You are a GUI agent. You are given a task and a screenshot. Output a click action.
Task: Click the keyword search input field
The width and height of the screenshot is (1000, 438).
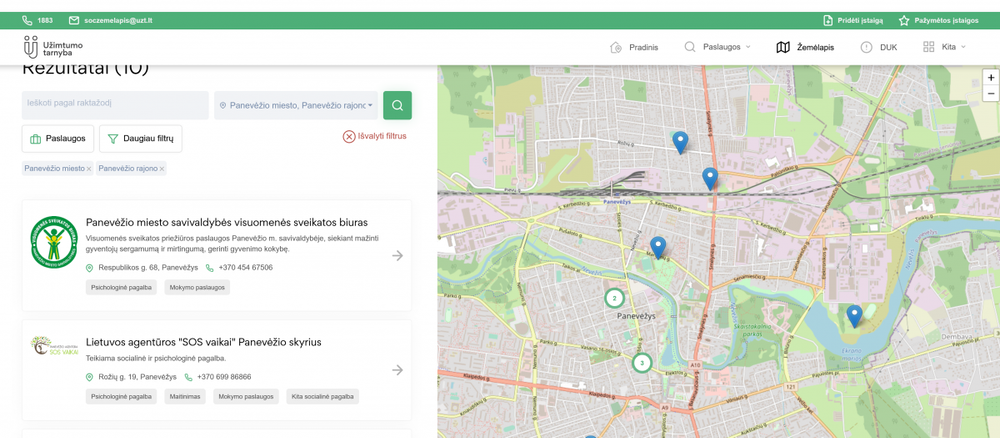[x=115, y=105]
